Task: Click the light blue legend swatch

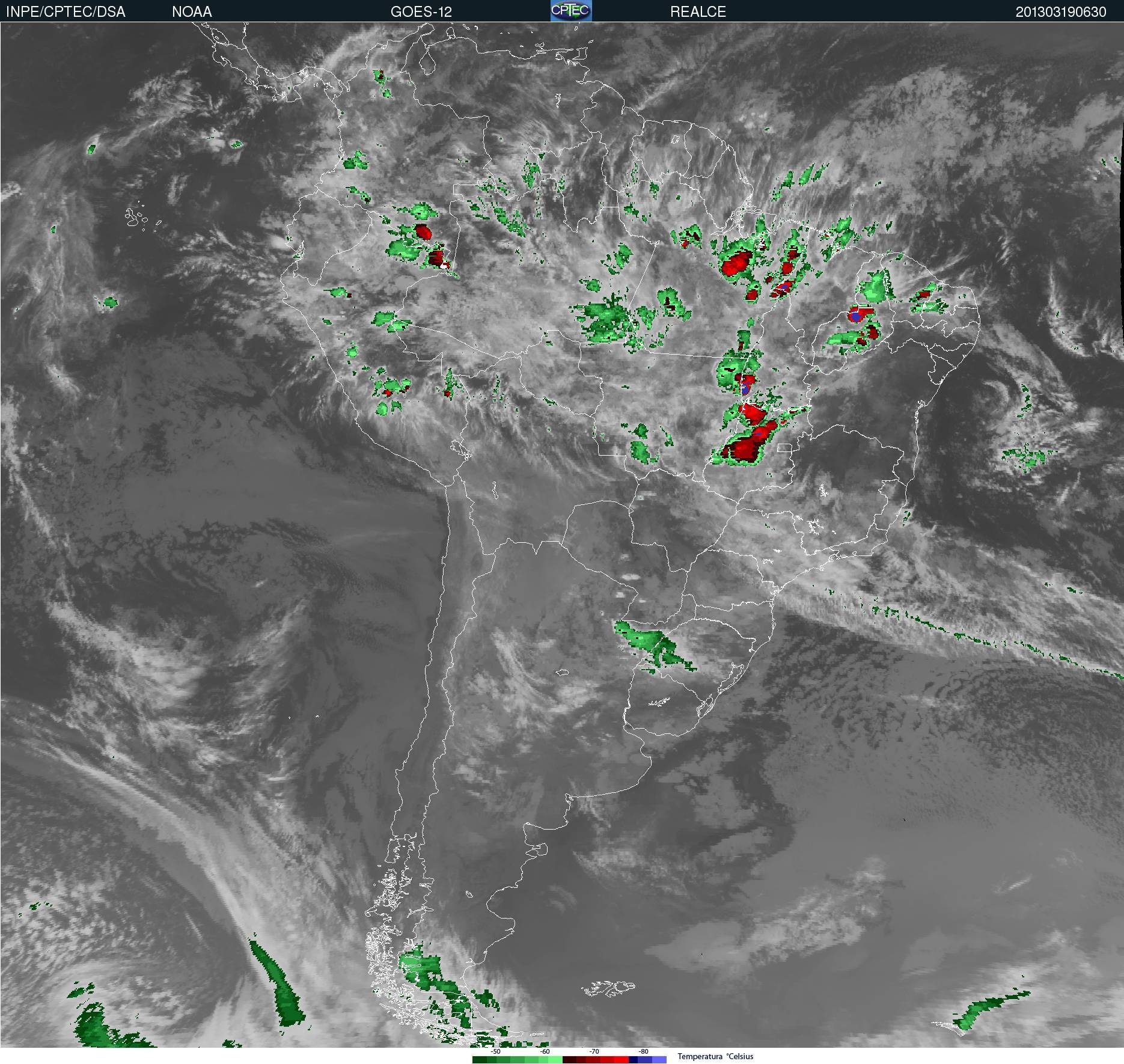Action: tap(659, 1060)
